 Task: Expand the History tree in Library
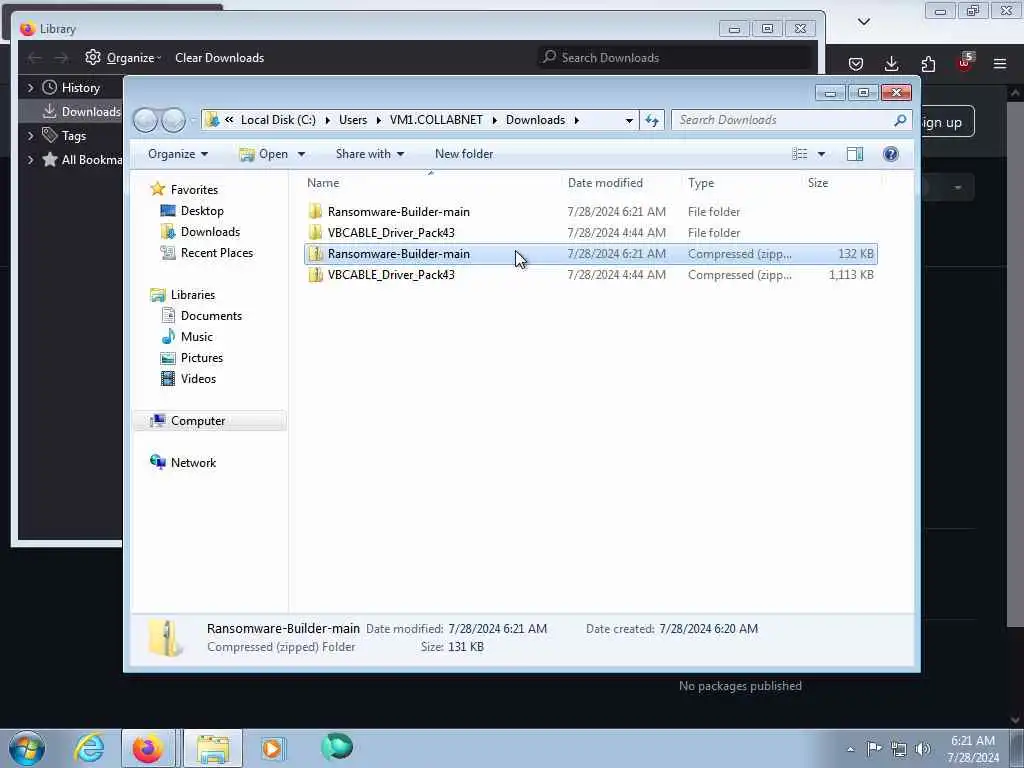30,88
